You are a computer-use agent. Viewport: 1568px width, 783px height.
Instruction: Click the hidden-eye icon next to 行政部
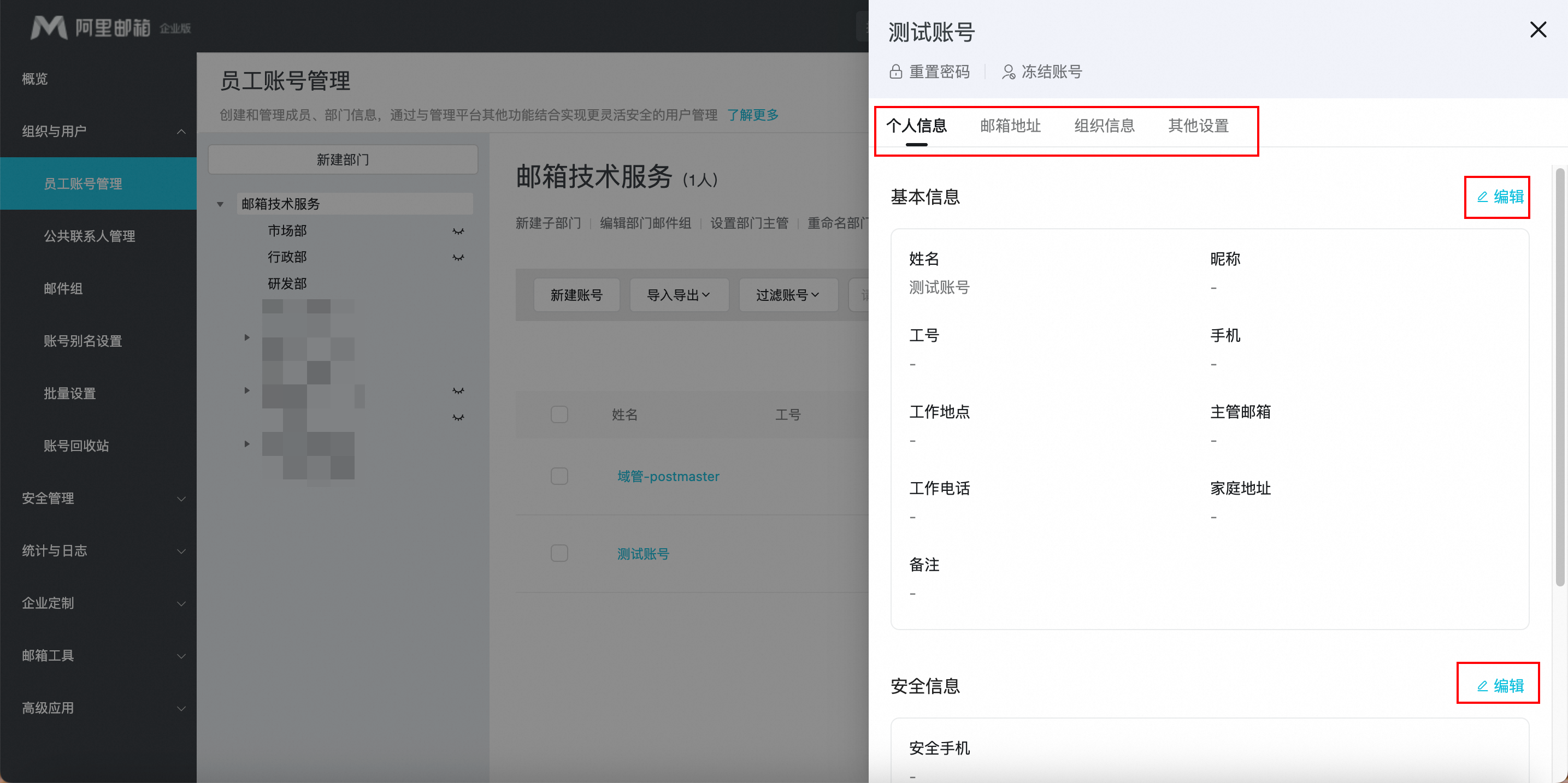click(x=458, y=257)
